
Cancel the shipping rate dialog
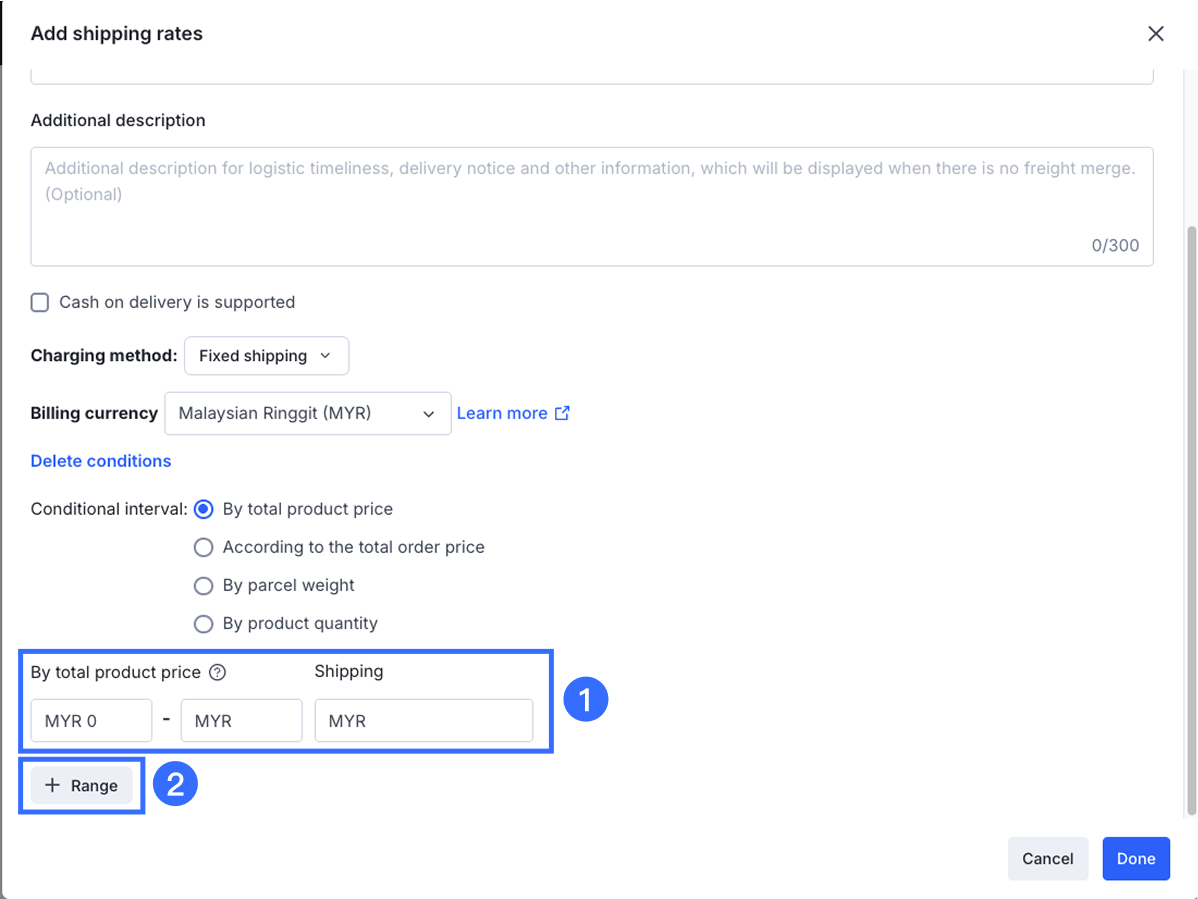point(1047,858)
